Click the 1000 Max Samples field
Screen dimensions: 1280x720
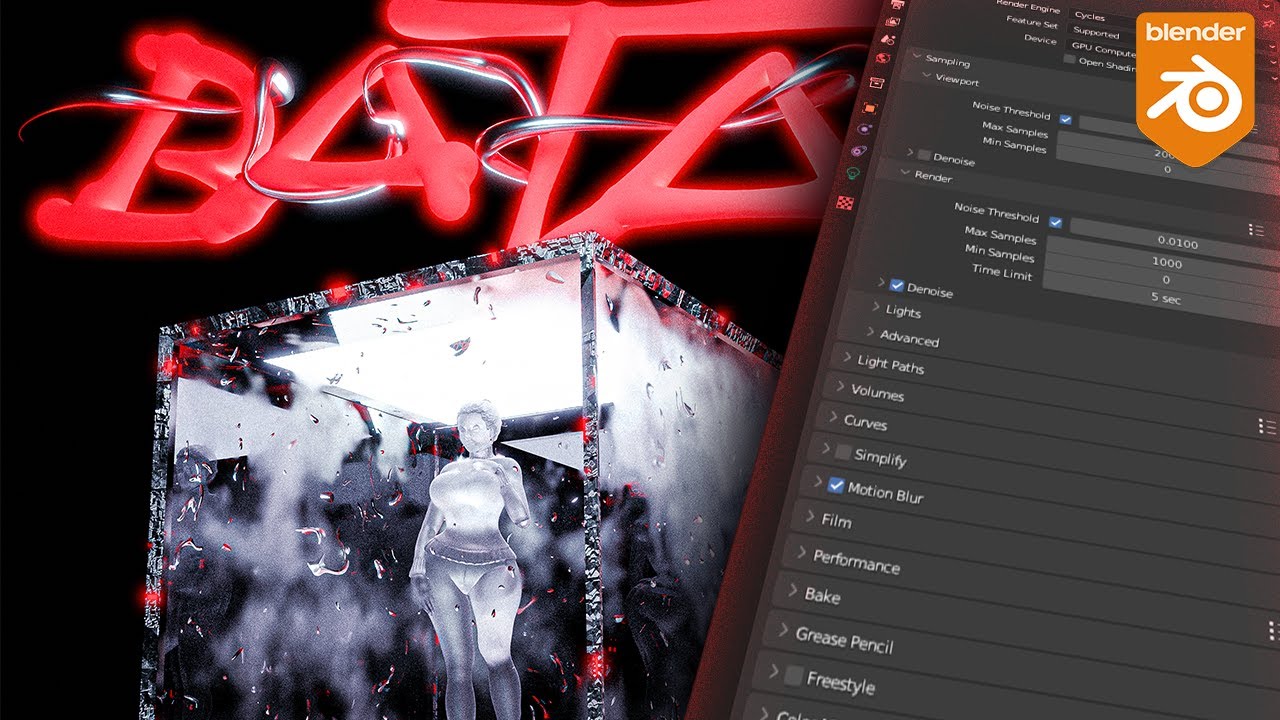coord(1165,263)
